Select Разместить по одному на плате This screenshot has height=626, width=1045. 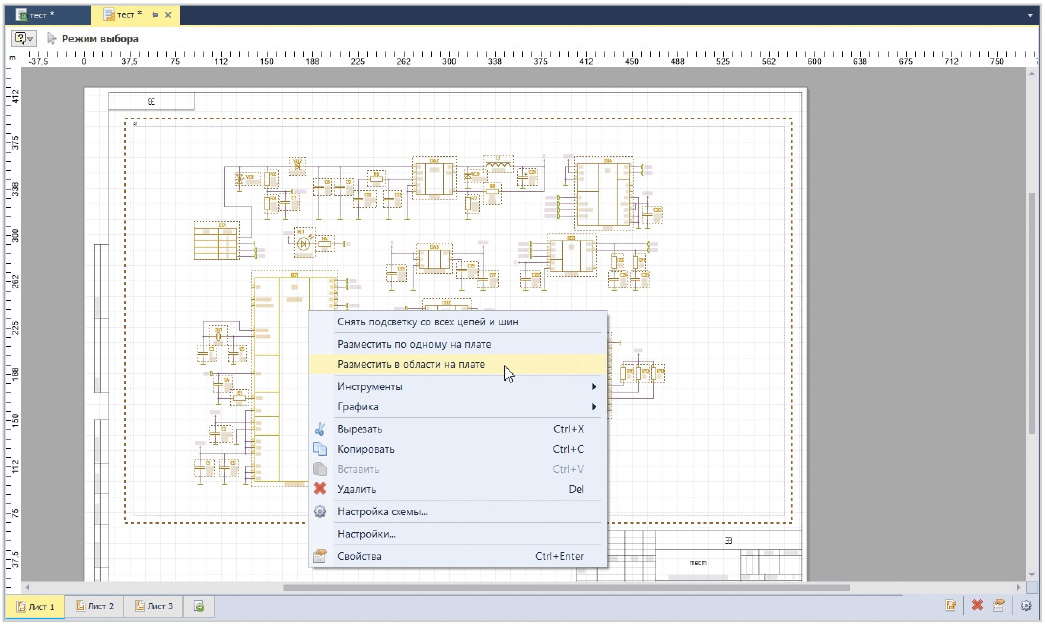click(414, 344)
